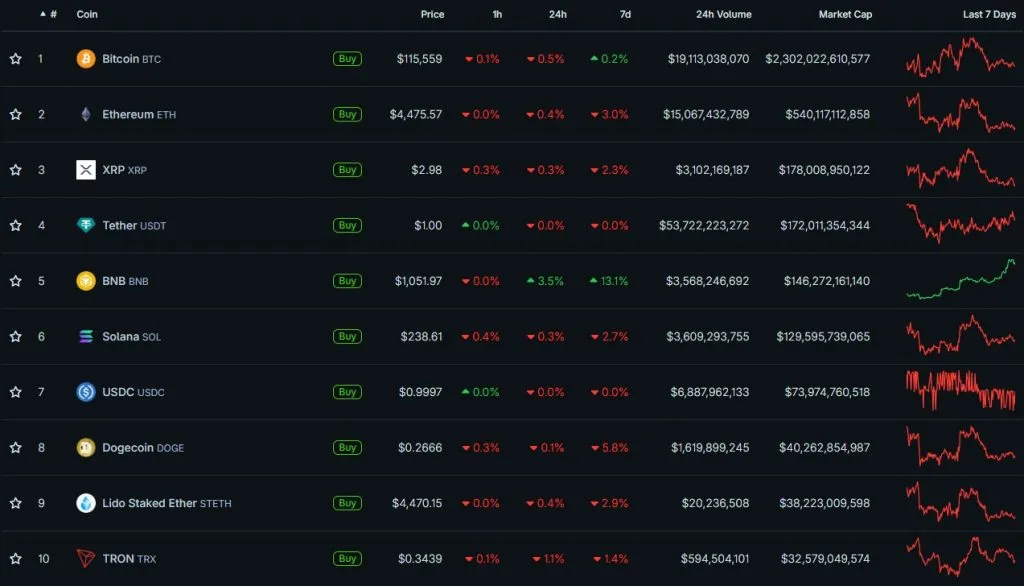Click the Dogecoin logo icon
1024x586 pixels.
pyautogui.click(x=86, y=447)
